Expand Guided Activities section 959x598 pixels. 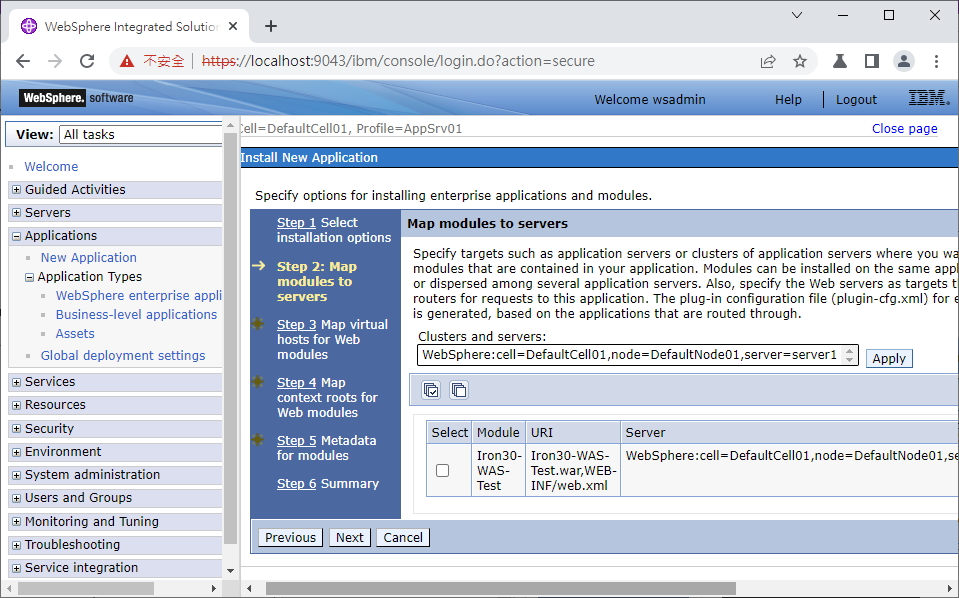17,190
